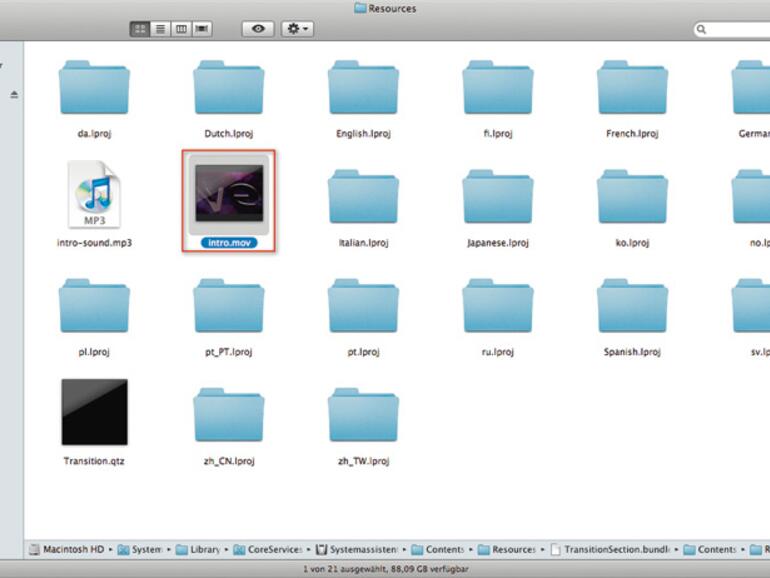This screenshot has width=770, height=578.
Task: Click the Spanish.lproj name label
Action: 632,352
